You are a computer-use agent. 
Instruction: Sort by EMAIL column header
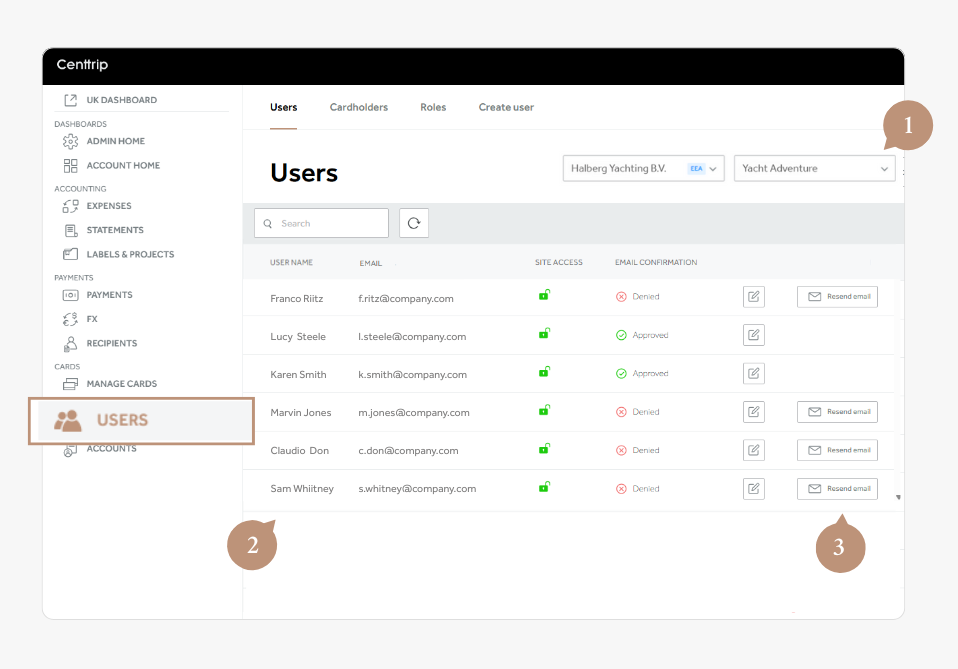[x=370, y=263]
